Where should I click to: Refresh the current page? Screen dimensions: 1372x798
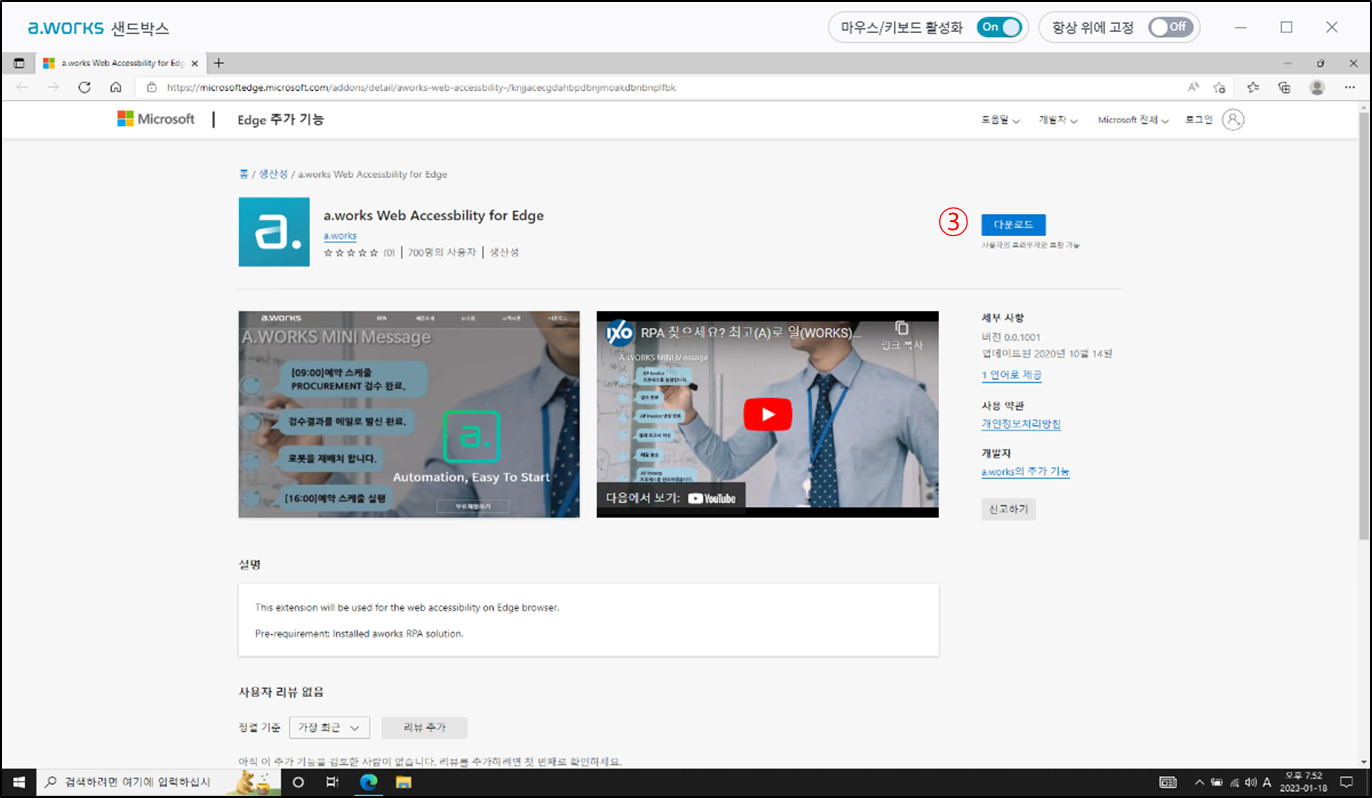(x=85, y=87)
